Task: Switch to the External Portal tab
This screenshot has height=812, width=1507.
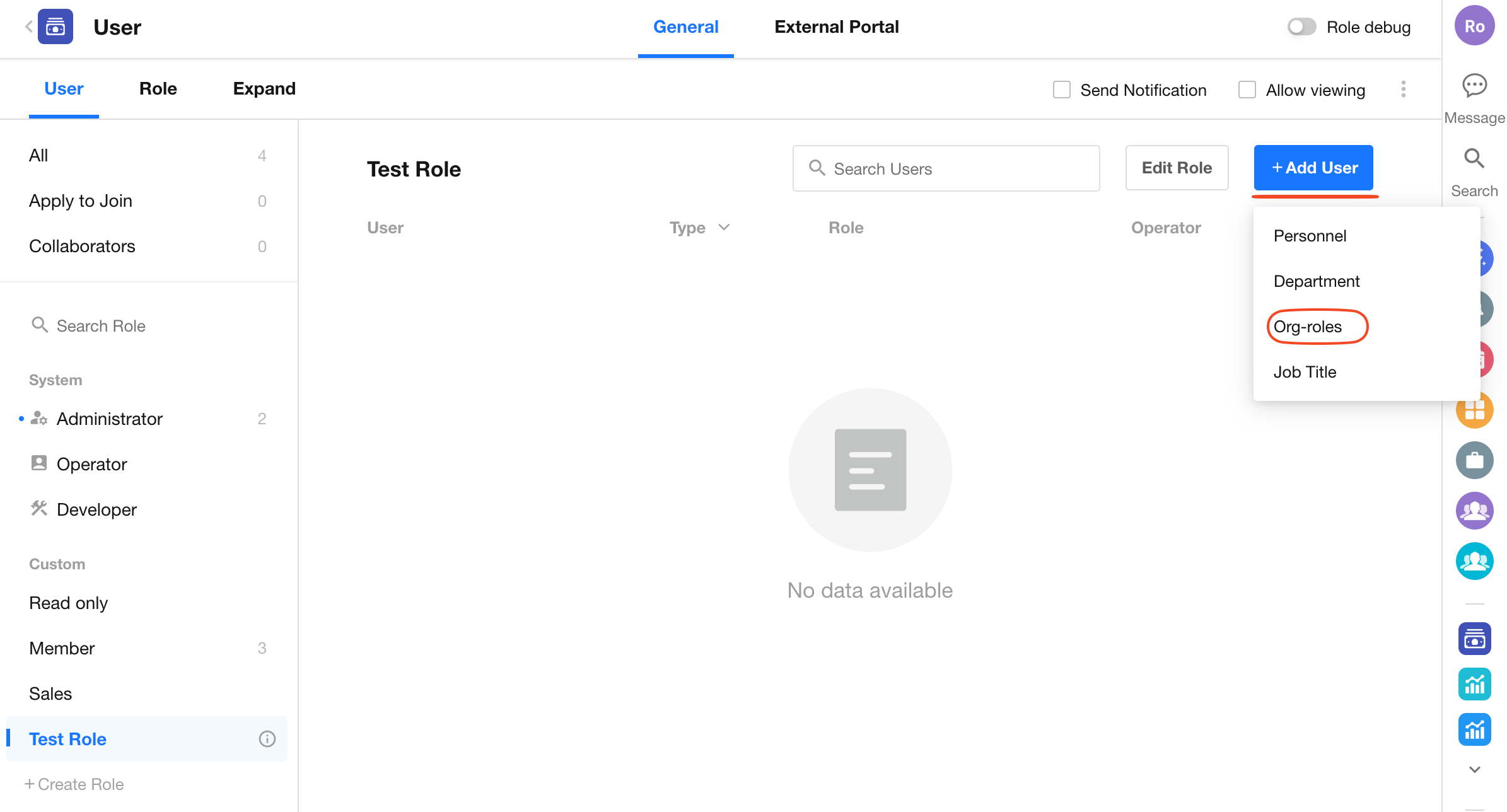Action: coord(836,27)
